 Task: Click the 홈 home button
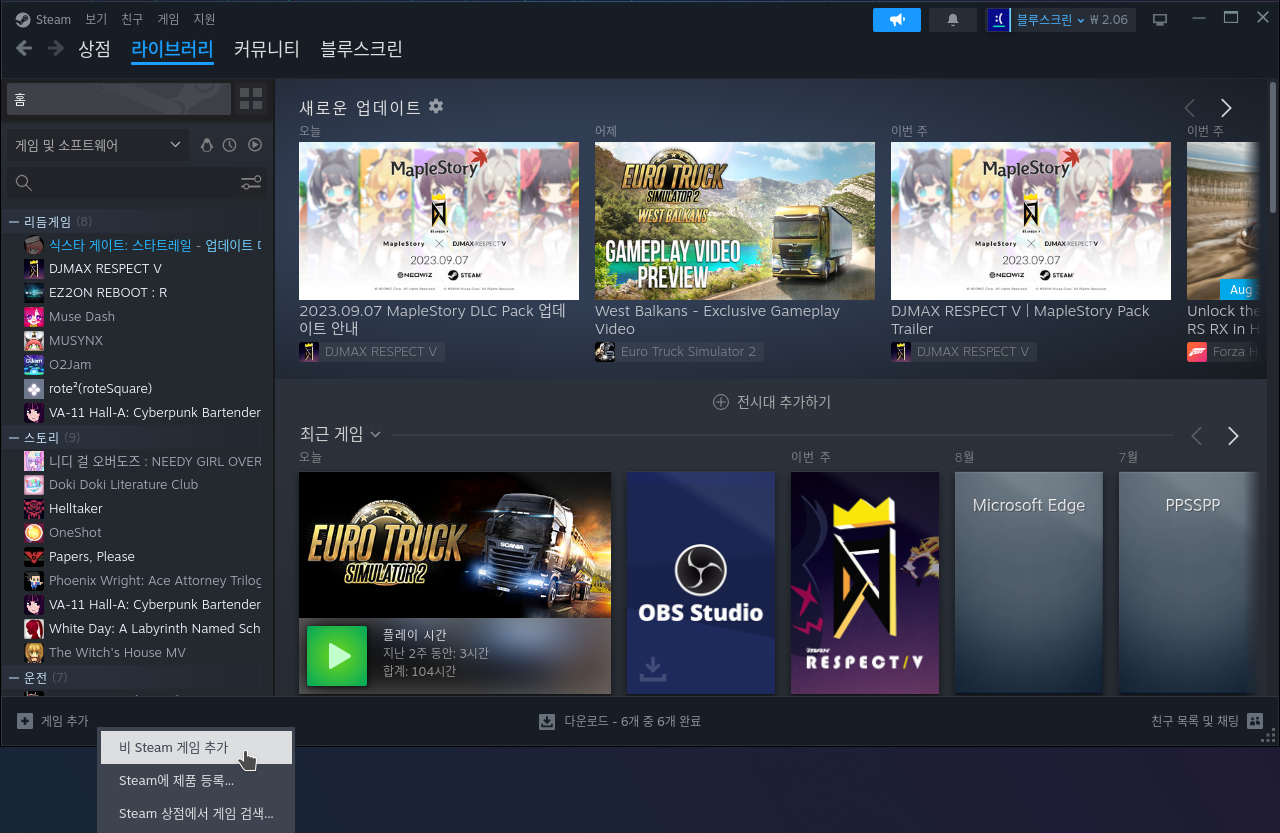click(x=119, y=99)
